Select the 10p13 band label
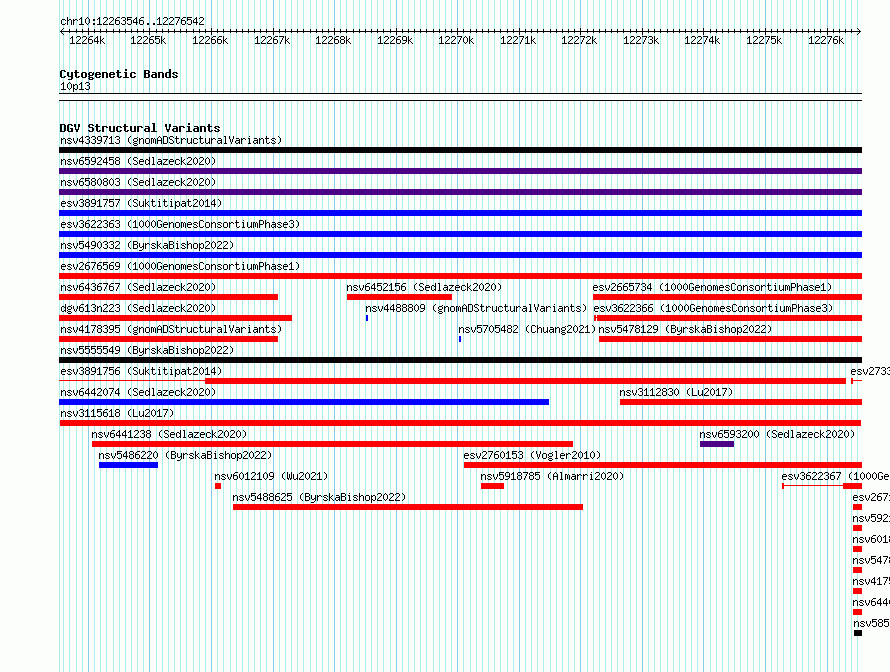This screenshot has height=672, width=890. pyautogui.click(x=75, y=86)
